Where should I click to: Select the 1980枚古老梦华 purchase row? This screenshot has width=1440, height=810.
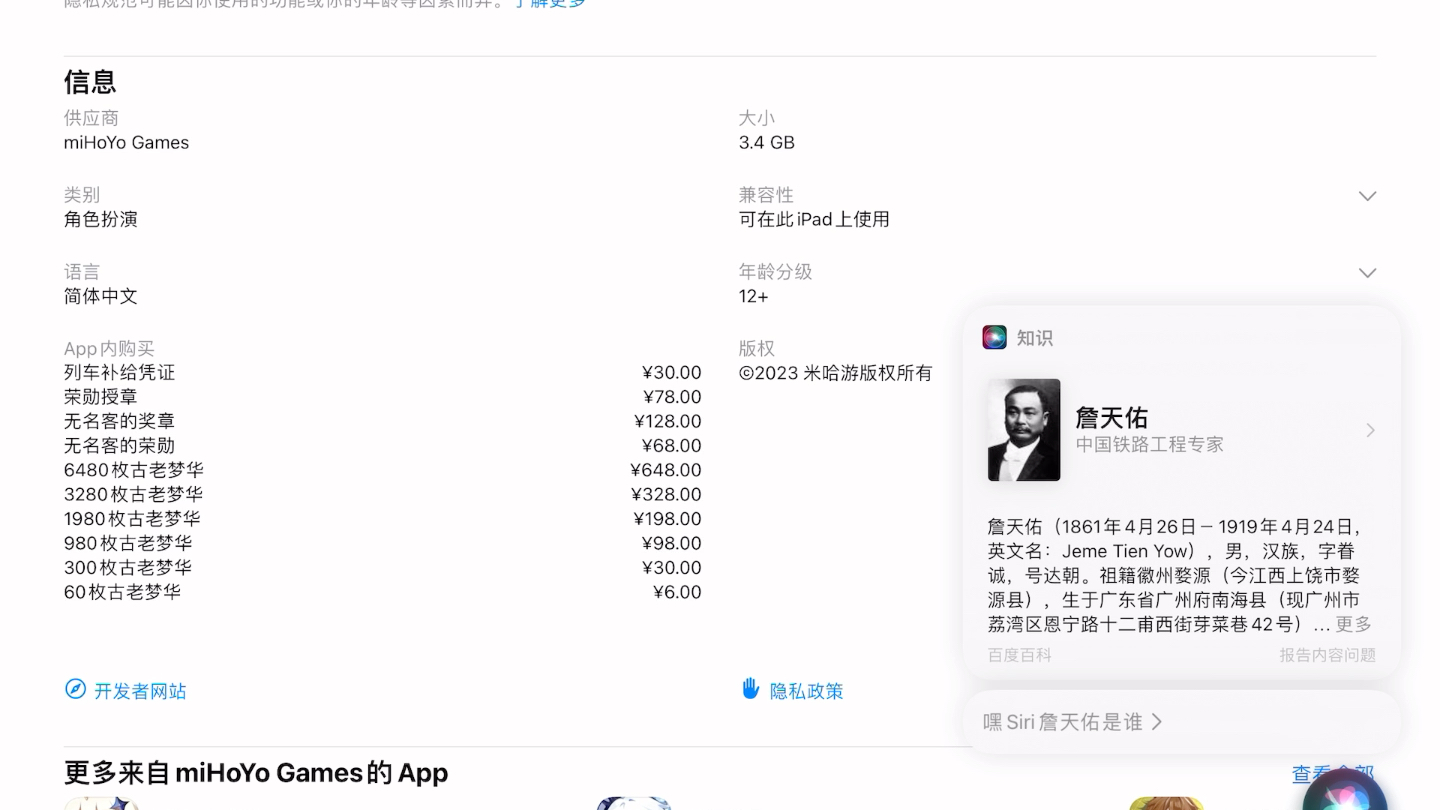pyautogui.click(x=383, y=519)
